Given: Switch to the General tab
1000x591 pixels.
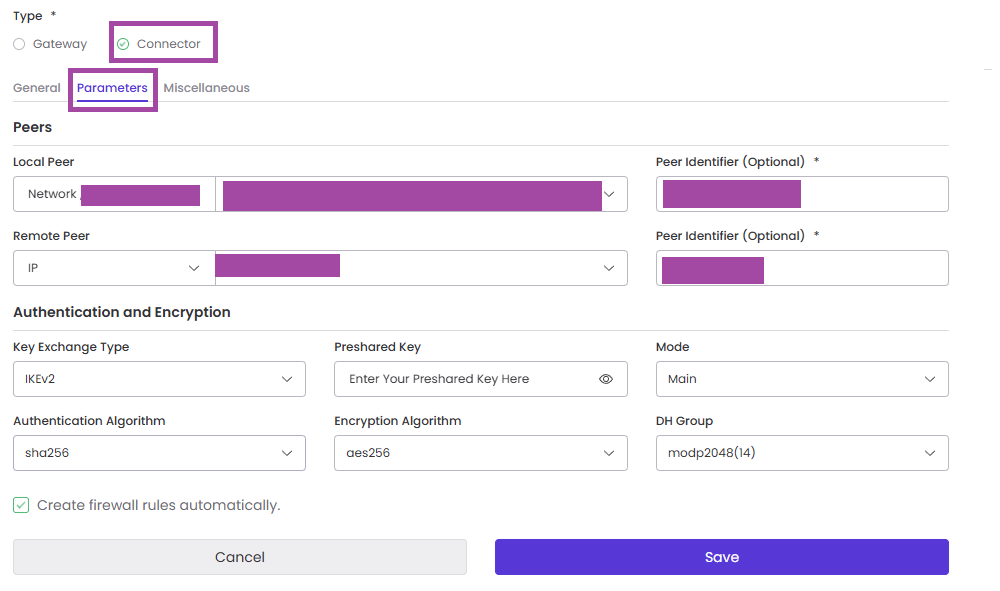Looking at the screenshot, I should coord(36,88).
